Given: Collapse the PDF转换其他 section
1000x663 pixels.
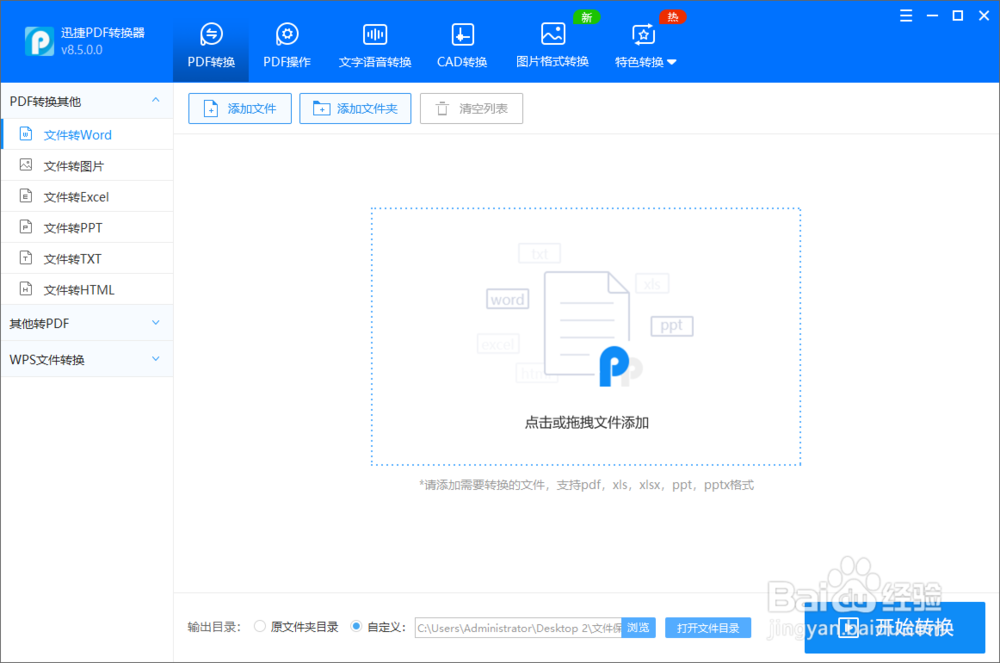Looking at the screenshot, I should click(x=87, y=101).
